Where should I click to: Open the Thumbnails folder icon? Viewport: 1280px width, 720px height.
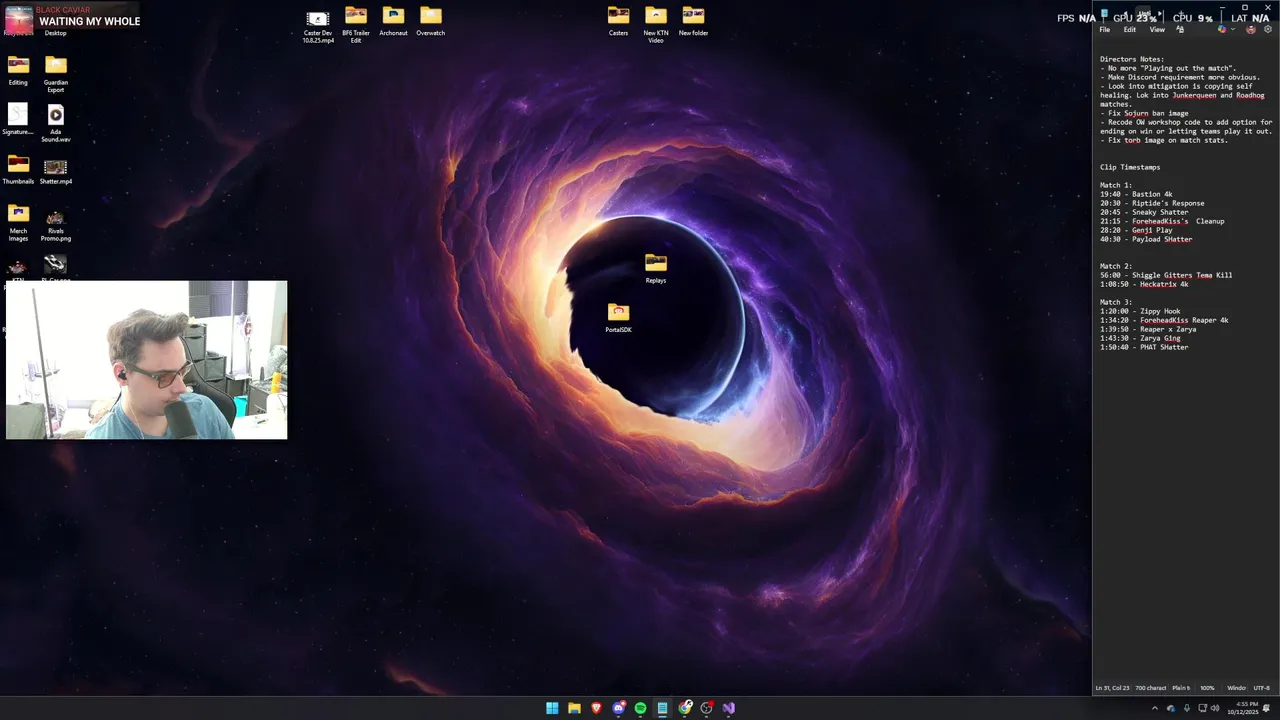(18, 169)
